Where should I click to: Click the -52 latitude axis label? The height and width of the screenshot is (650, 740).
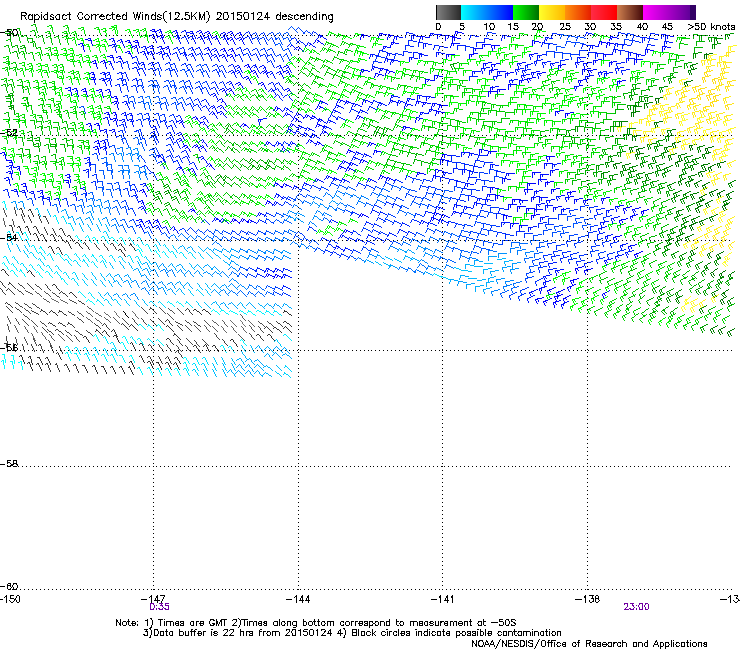(9, 133)
